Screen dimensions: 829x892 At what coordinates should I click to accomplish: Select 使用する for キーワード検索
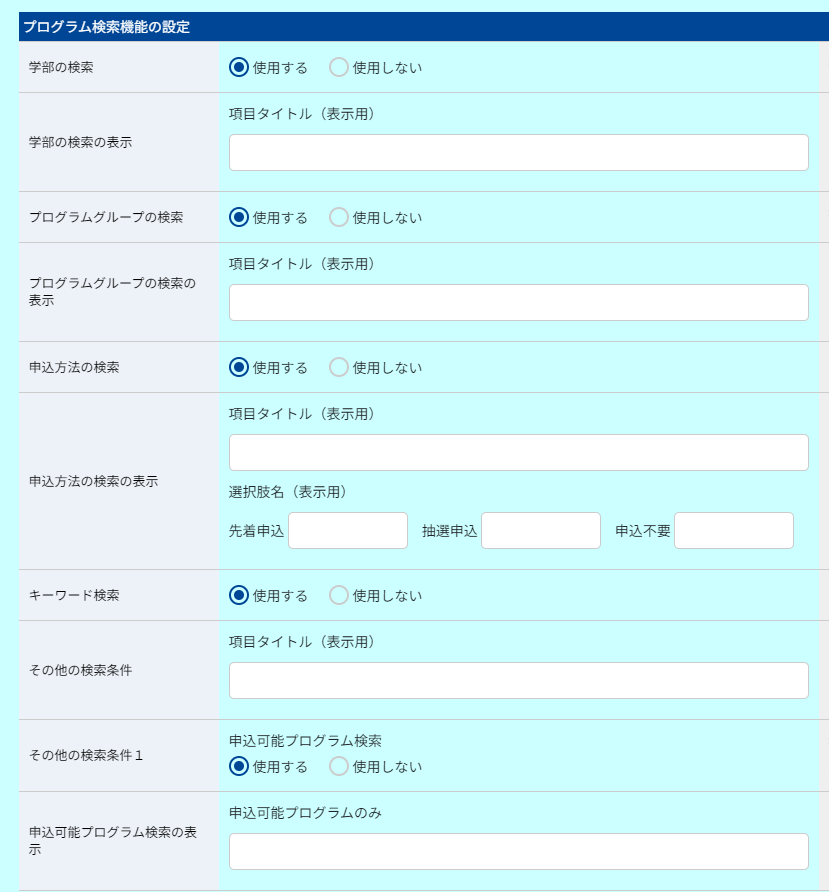point(238,595)
